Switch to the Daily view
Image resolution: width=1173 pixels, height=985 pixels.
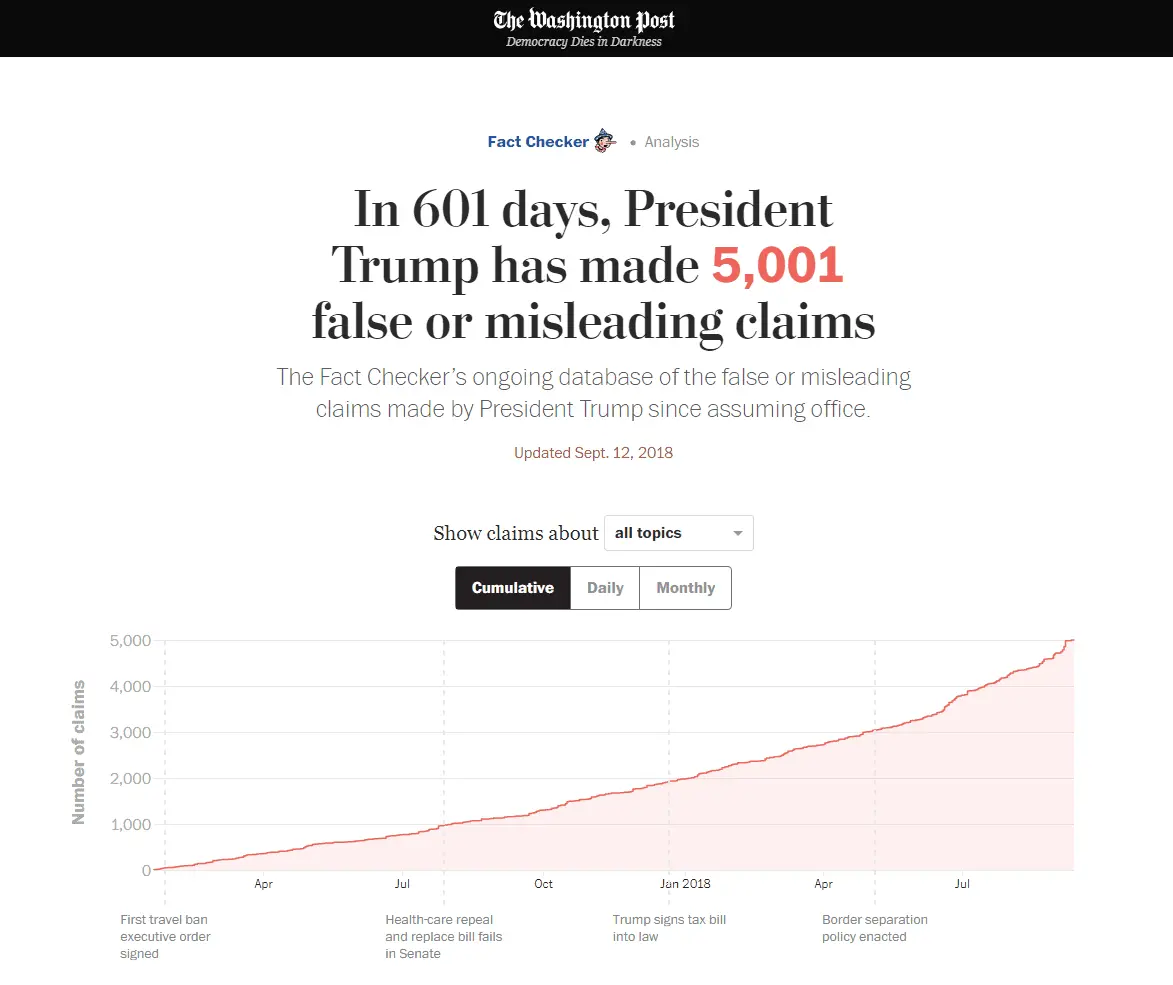tap(605, 588)
